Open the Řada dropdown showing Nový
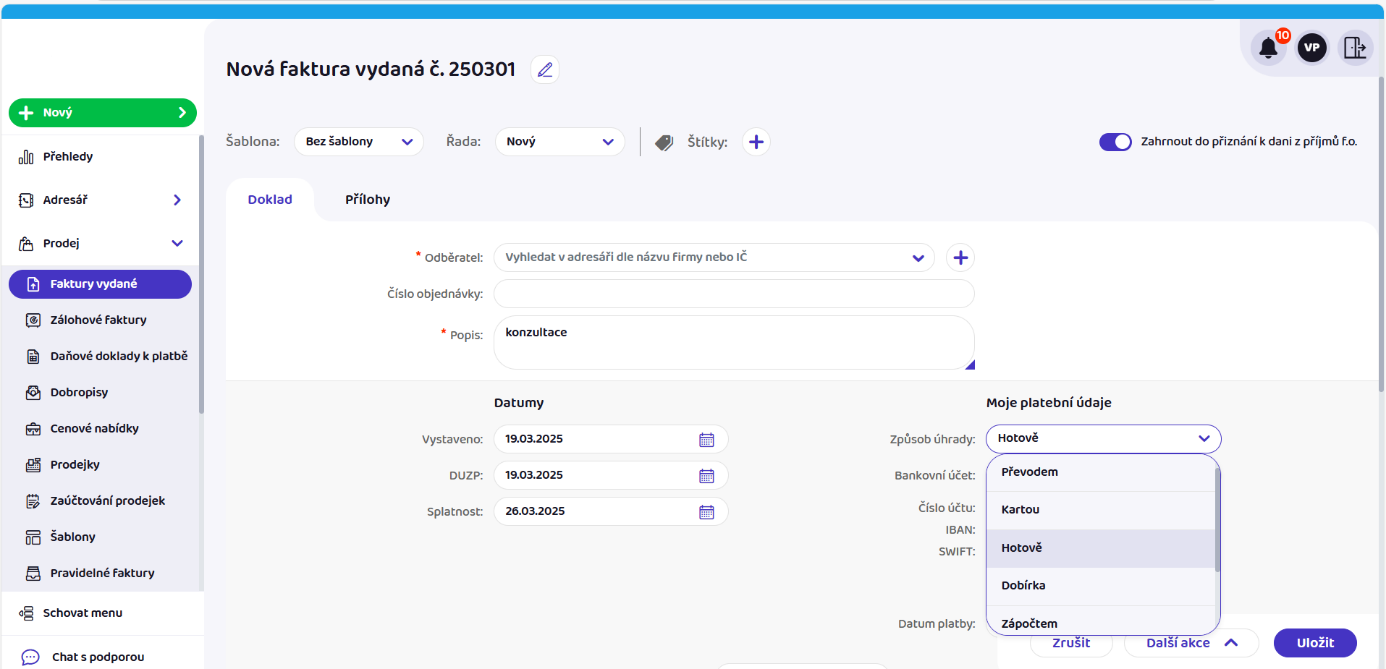1386x669 pixels. click(x=560, y=142)
